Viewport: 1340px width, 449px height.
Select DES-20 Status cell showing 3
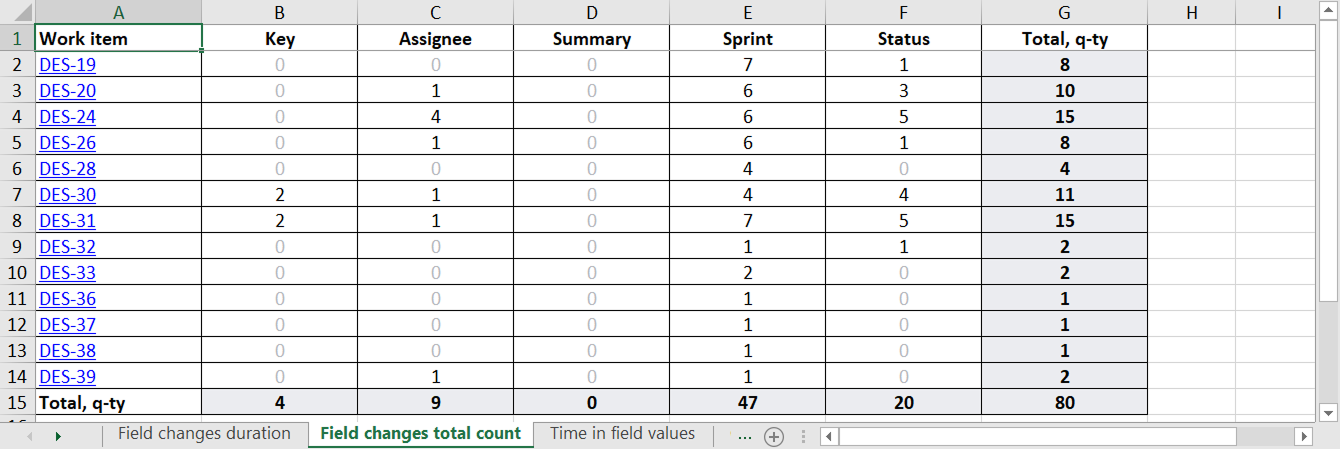click(x=903, y=91)
